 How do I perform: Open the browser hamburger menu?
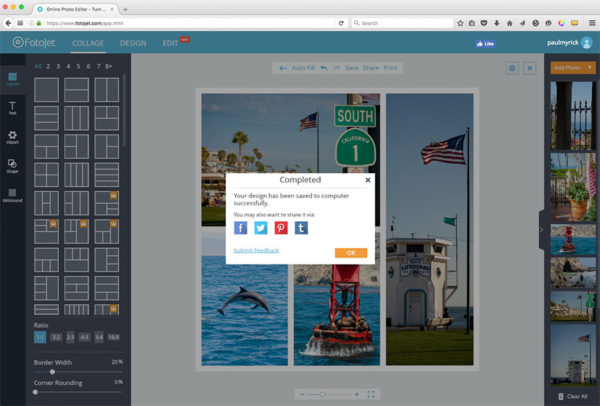point(592,23)
